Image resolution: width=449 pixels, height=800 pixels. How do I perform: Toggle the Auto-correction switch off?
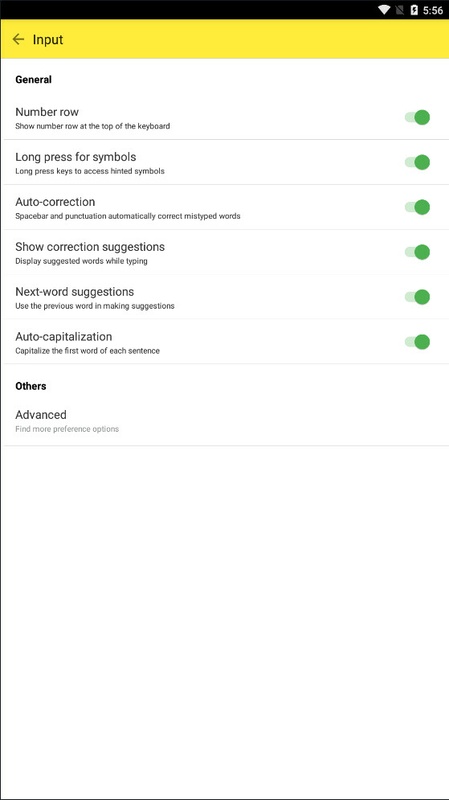tap(417, 207)
